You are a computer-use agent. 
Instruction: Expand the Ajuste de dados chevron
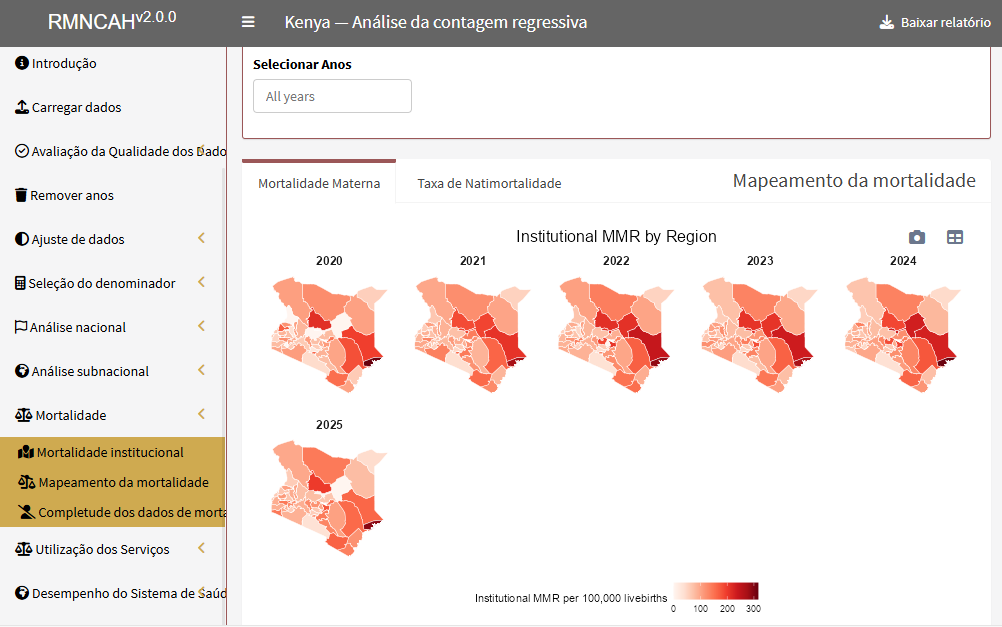(x=201, y=238)
